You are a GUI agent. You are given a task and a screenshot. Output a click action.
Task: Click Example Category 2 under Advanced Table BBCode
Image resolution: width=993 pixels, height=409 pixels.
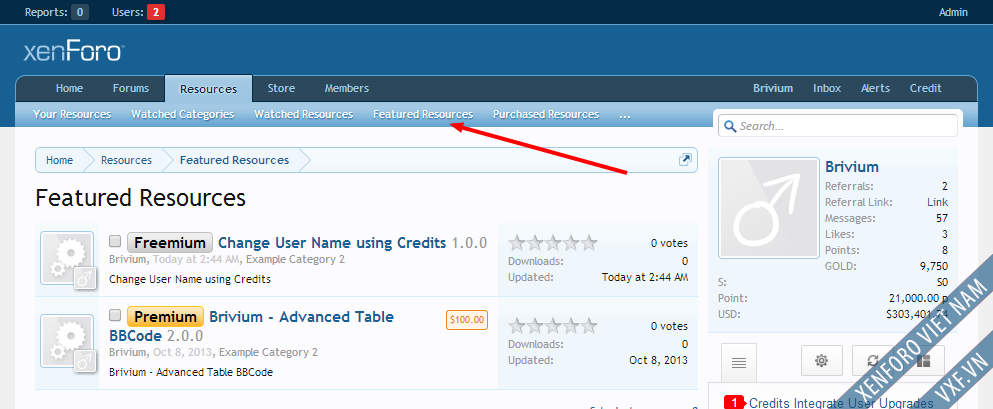269,352
